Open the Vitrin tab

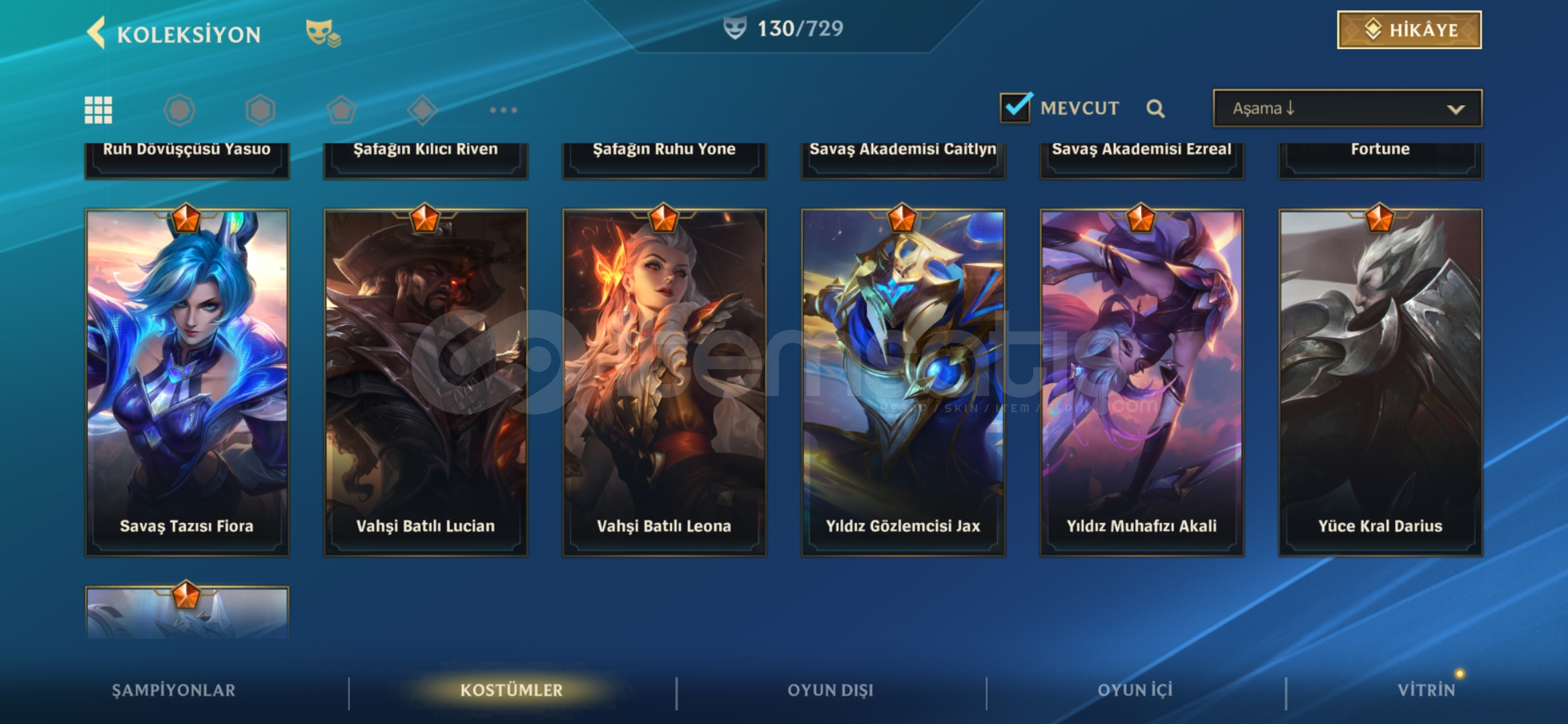(x=1426, y=690)
